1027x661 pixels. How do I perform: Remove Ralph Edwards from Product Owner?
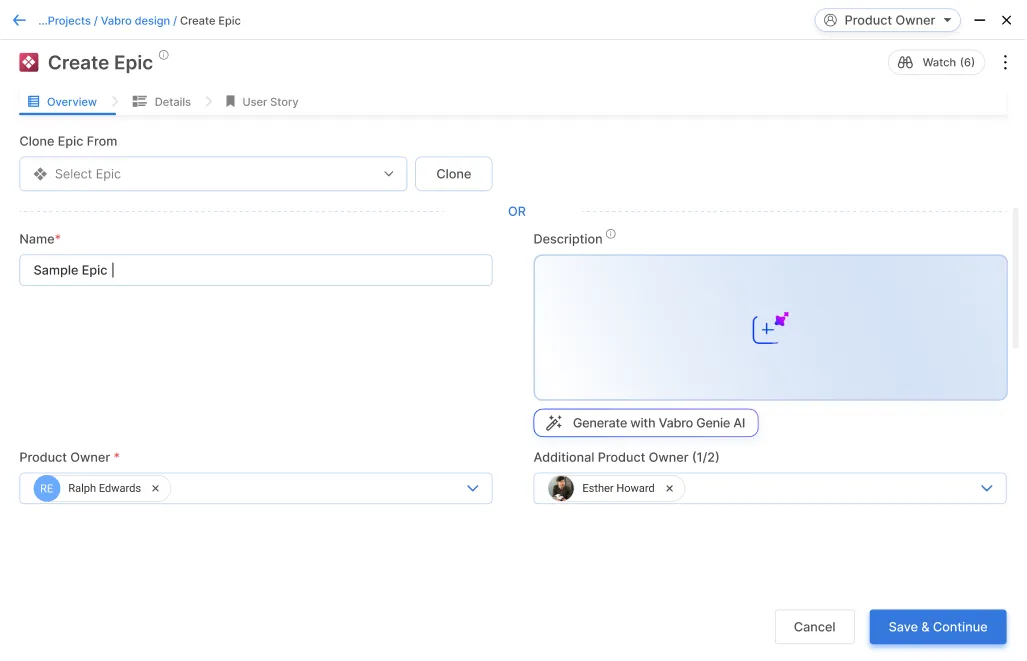pos(155,488)
